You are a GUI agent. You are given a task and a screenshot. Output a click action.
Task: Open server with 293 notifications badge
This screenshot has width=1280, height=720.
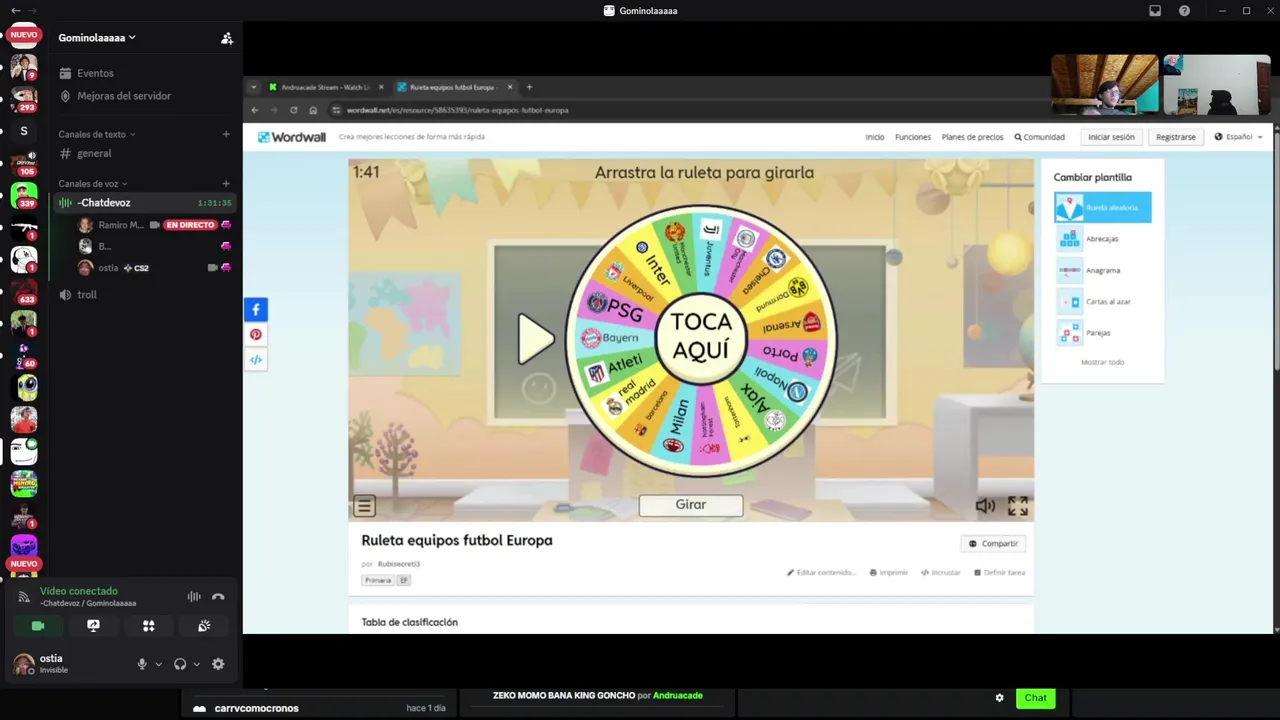point(24,98)
